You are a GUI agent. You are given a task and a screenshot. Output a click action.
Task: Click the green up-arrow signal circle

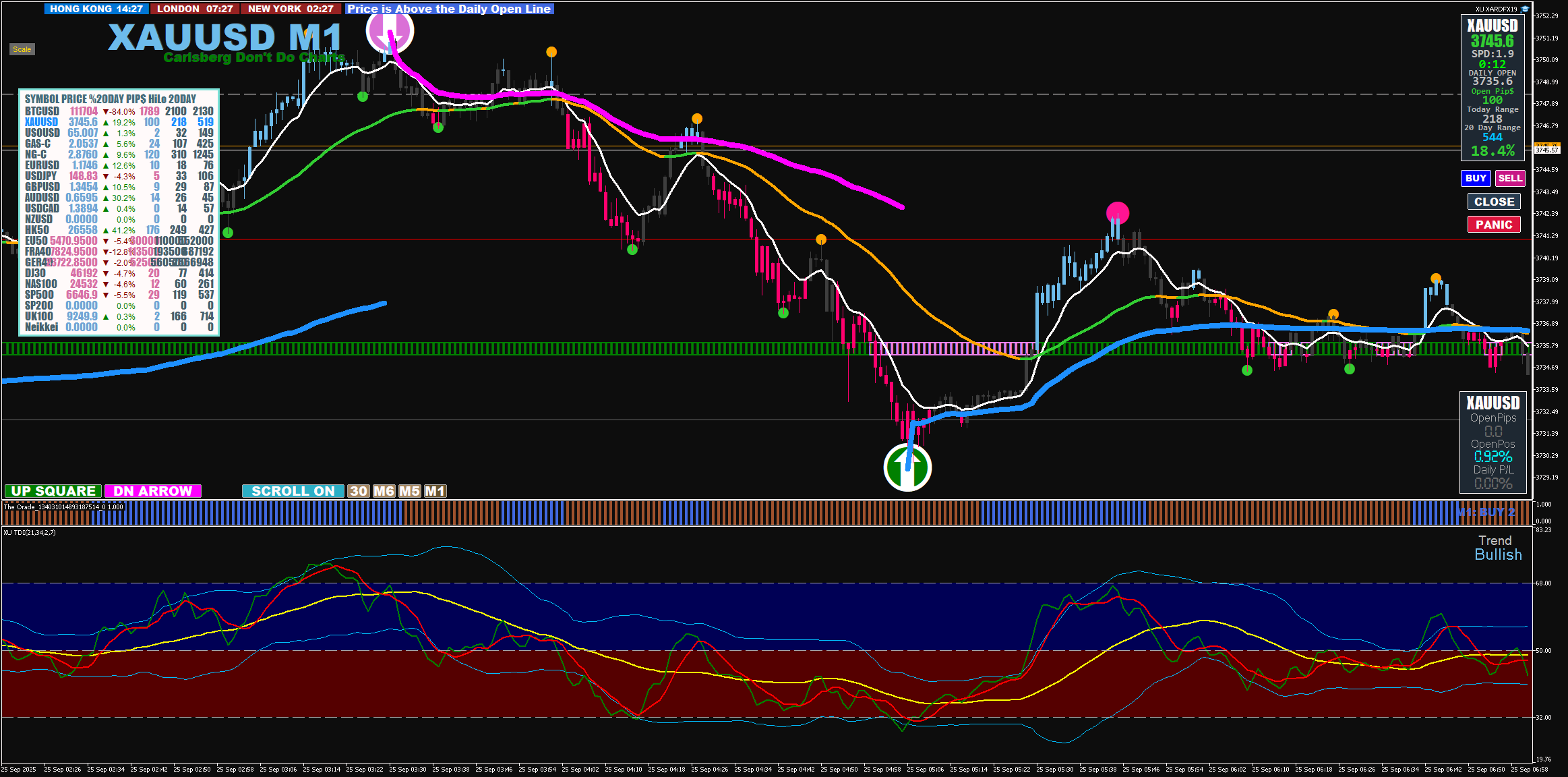click(907, 467)
